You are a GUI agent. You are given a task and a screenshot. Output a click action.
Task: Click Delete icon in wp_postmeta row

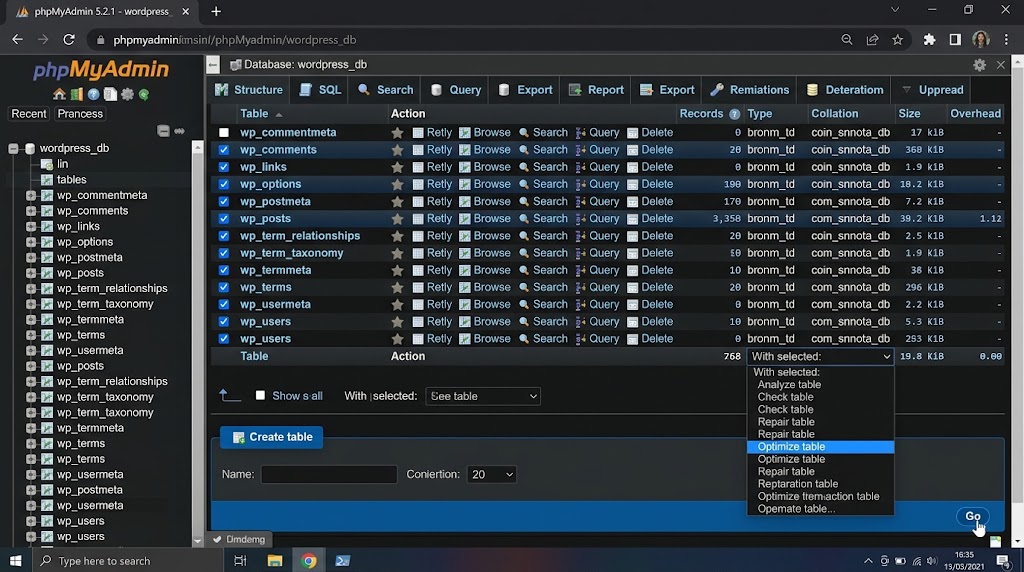coord(632,202)
